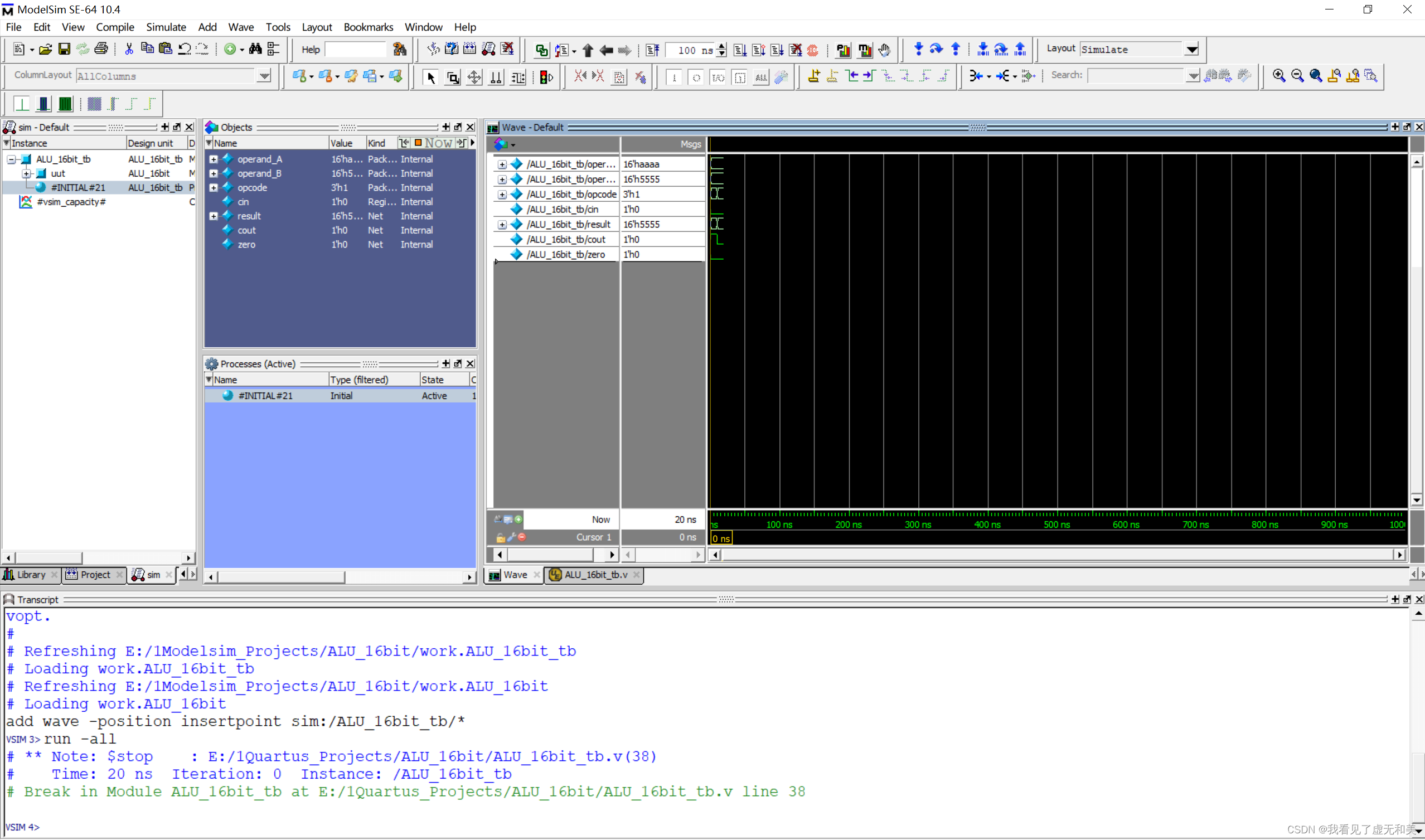Click the Zoom Full filled magnifier icon

click(x=1316, y=76)
